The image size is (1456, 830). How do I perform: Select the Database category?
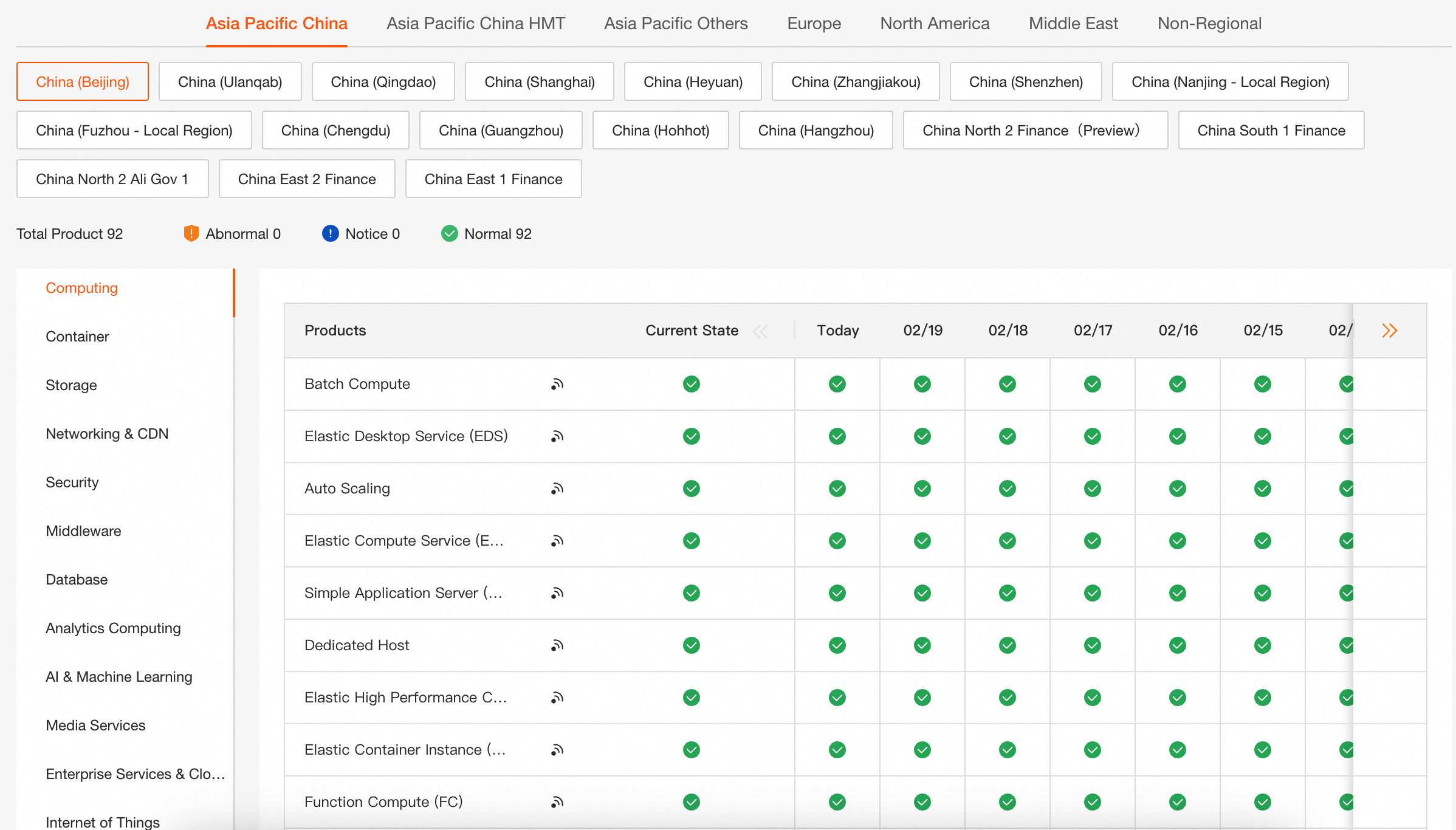[77, 580]
